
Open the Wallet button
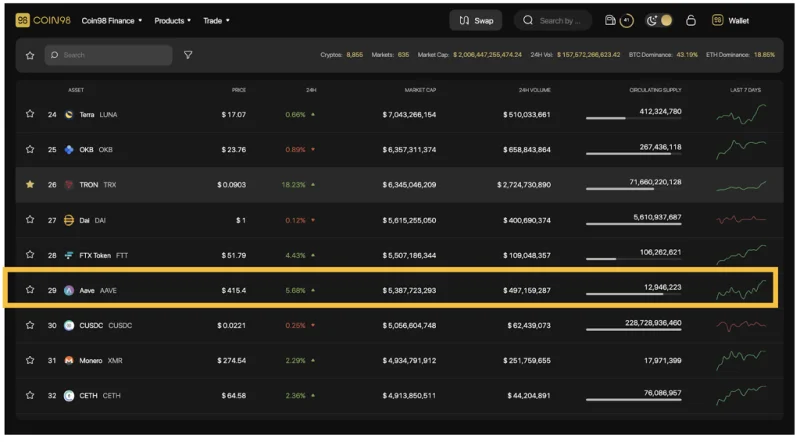[731, 20]
